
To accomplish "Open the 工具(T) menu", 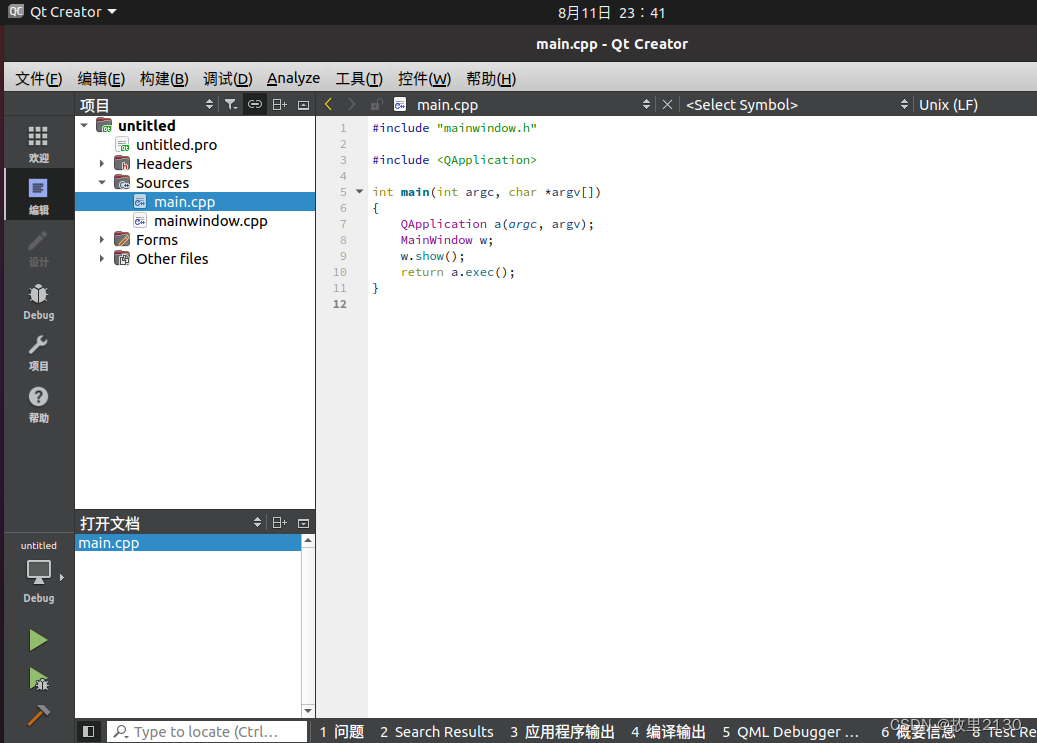I will pyautogui.click(x=359, y=79).
